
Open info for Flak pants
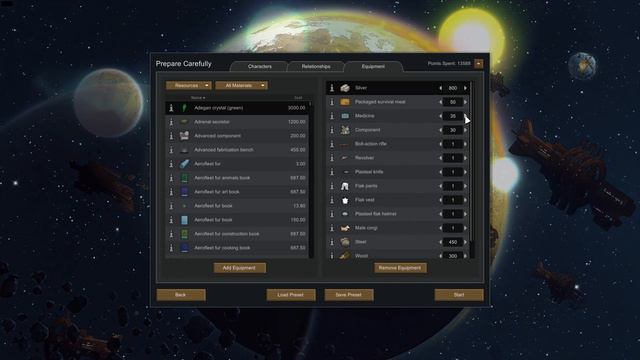pyautogui.click(x=332, y=186)
